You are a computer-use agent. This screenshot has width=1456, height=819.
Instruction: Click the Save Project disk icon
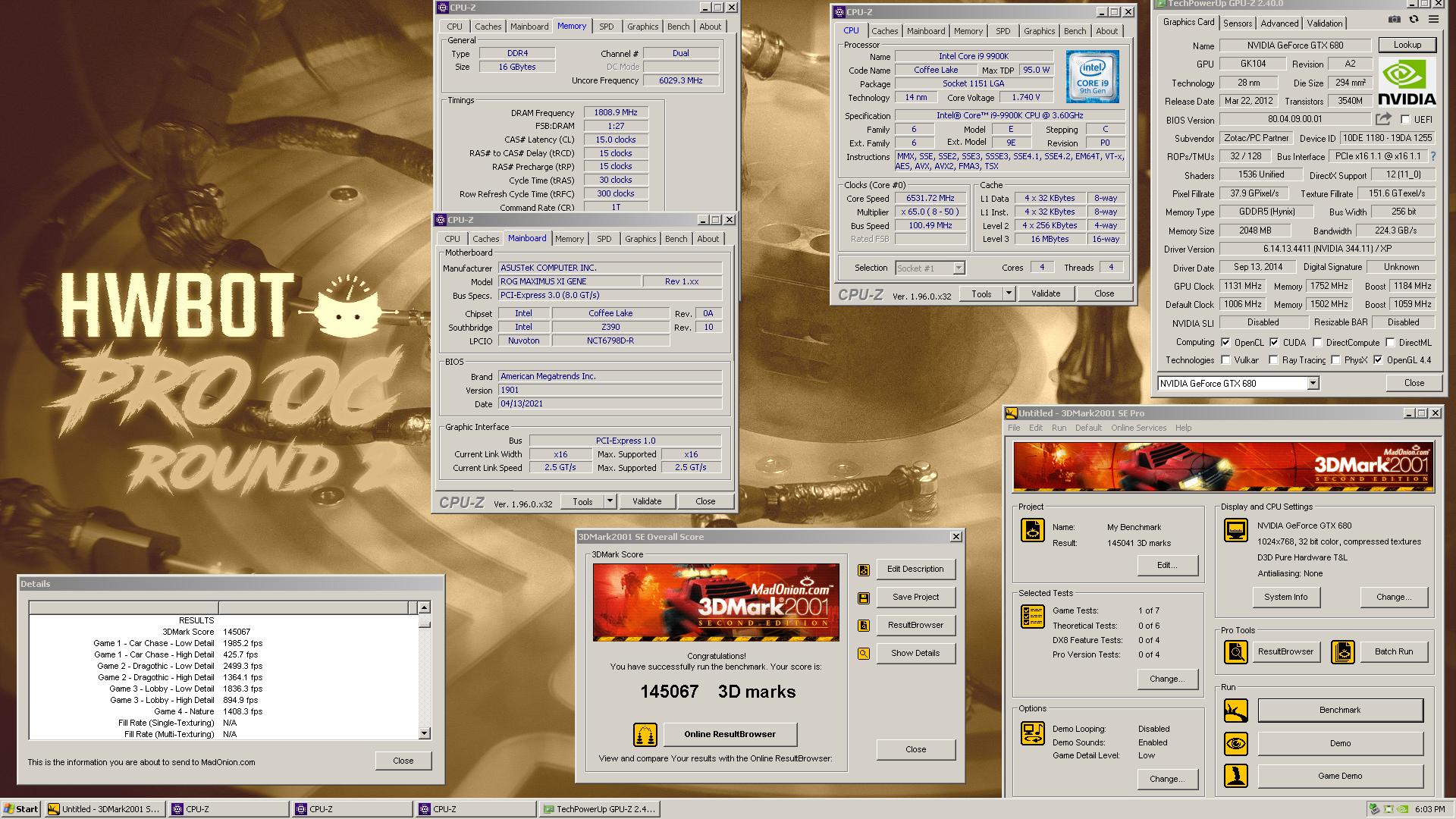(x=863, y=598)
